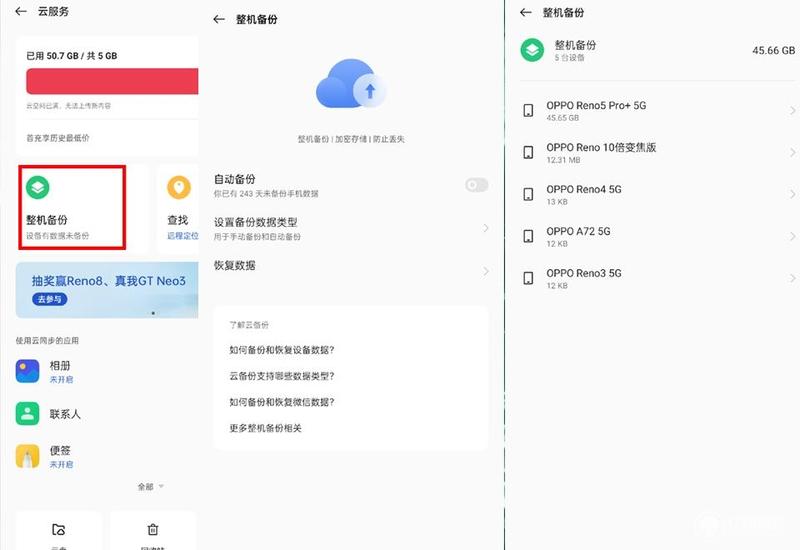Open chevron for OPPO A72 5G

tap(792, 236)
